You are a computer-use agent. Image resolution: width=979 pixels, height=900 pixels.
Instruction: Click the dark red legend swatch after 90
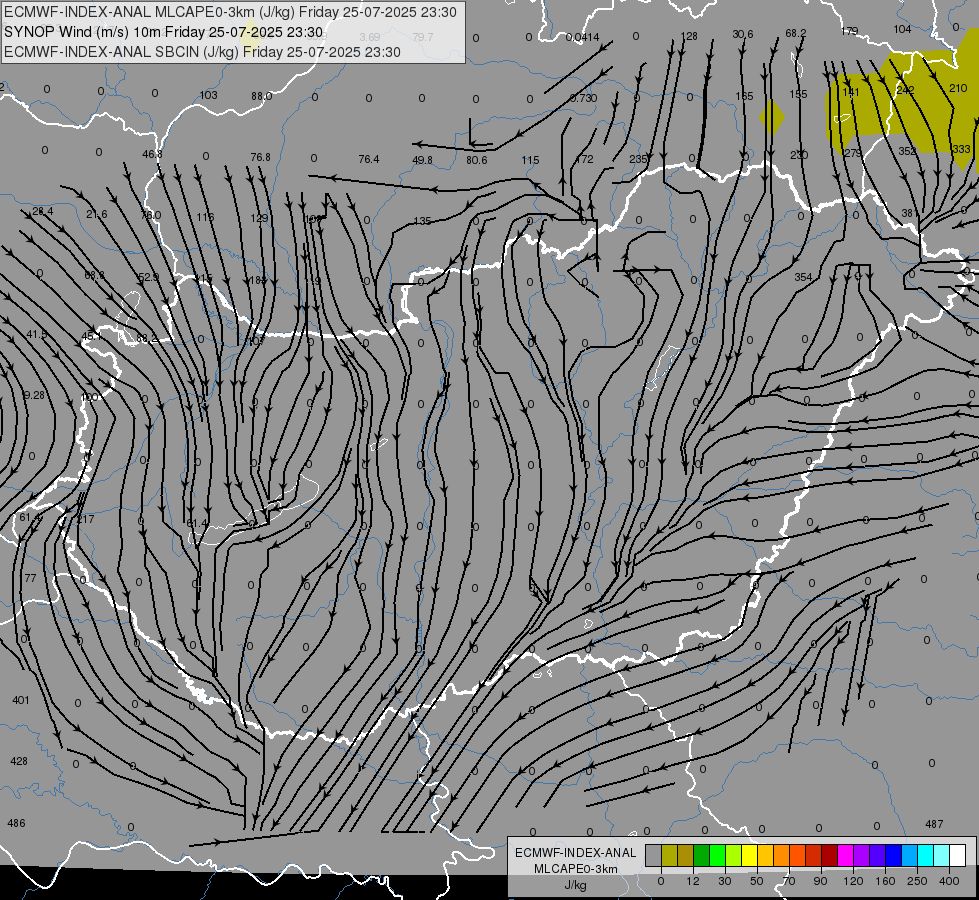coord(830,855)
